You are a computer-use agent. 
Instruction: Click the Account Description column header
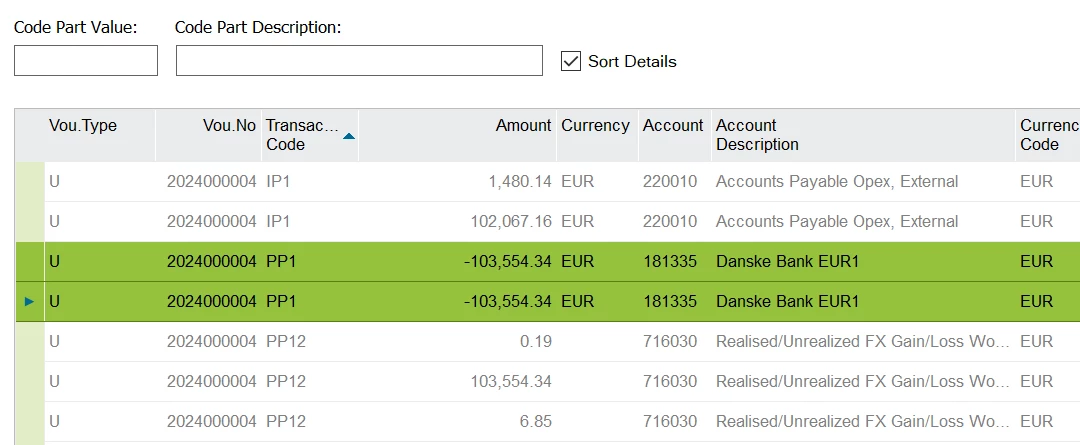757,135
